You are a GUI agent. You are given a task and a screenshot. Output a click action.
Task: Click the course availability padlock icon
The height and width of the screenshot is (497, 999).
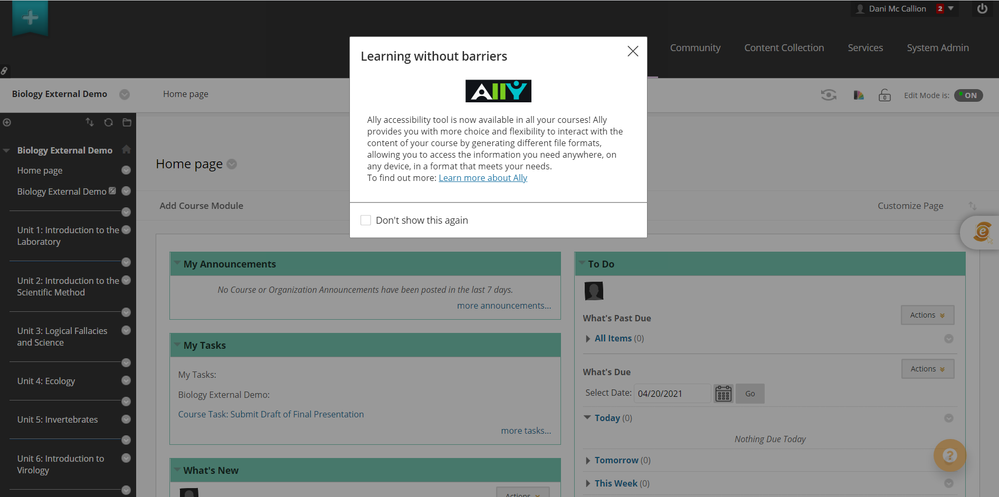tap(884, 96)
